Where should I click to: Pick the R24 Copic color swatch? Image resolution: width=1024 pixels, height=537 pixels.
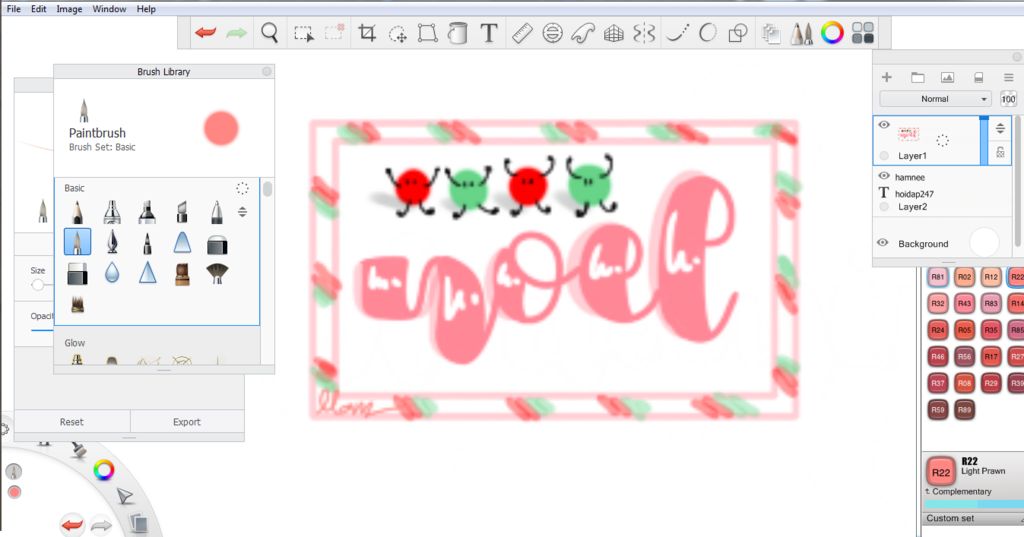tap(938, 330)
